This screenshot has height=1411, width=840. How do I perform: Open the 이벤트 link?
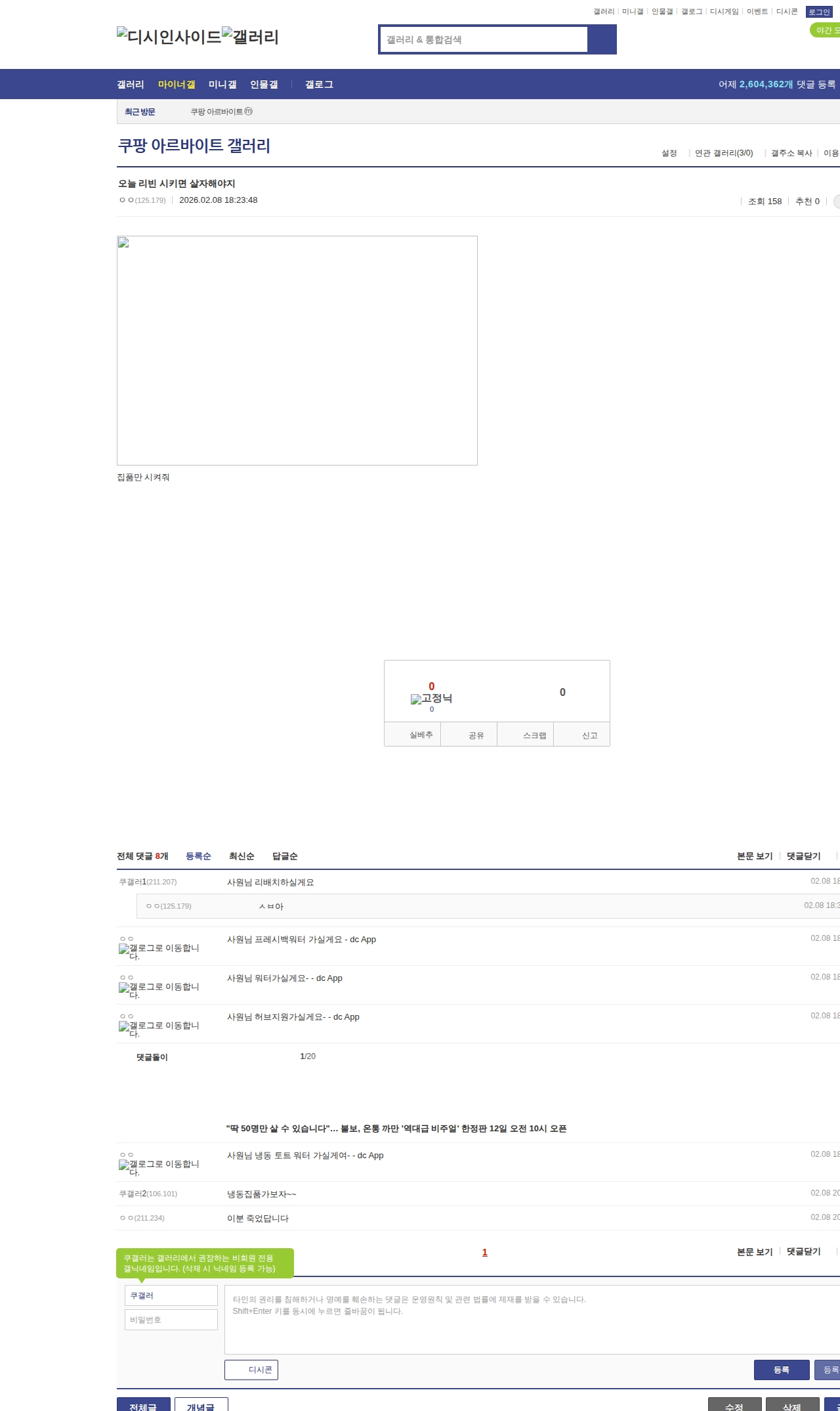click(x=757, y=12)
